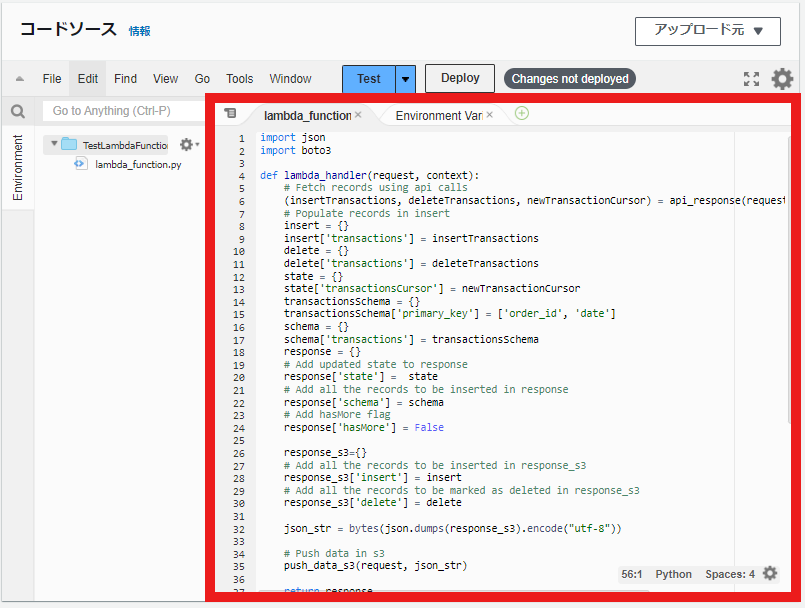
Task: Toggle fullscreen editor mode icon
Action: tap(752, 78)
